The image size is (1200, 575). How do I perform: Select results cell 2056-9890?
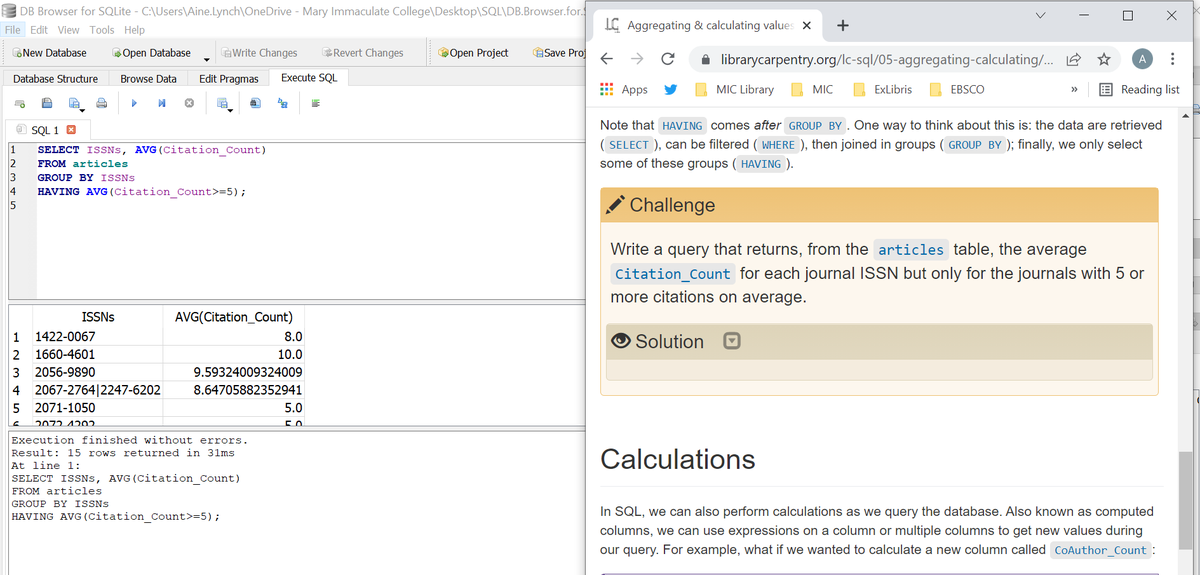(x=97, y=372)
